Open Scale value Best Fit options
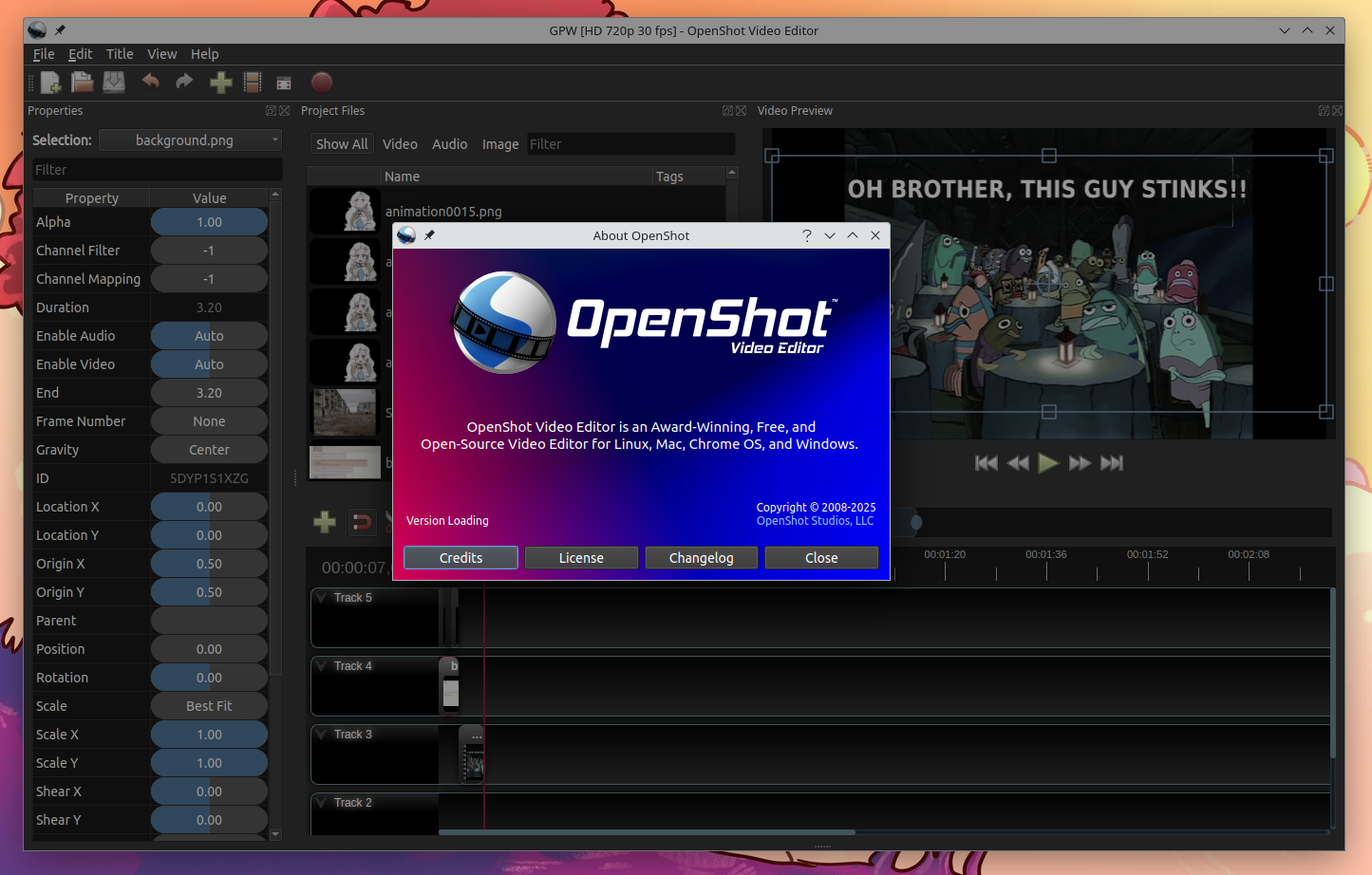The width and height of the screenshot is (1372, 875). (209, 706)
